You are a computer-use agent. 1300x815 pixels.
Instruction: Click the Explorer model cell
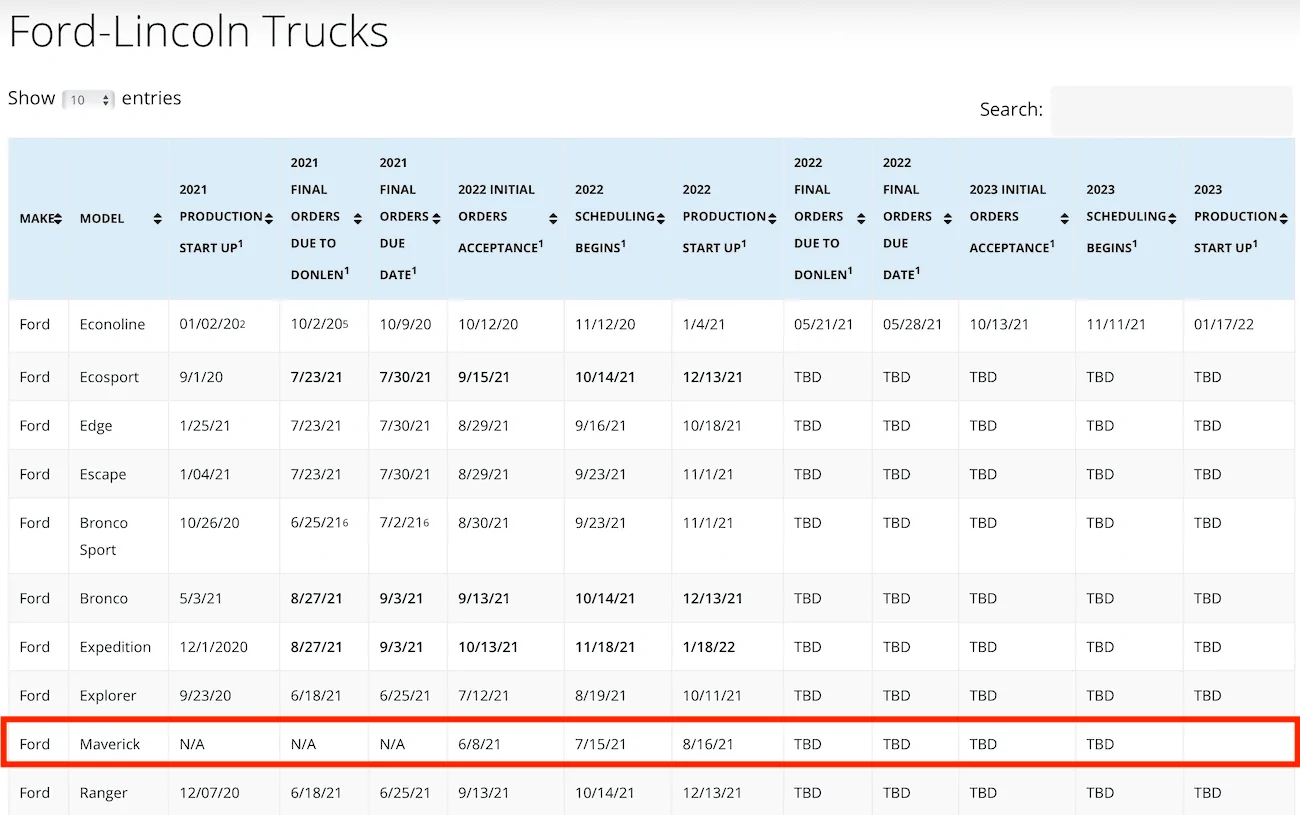coord(108,695)
